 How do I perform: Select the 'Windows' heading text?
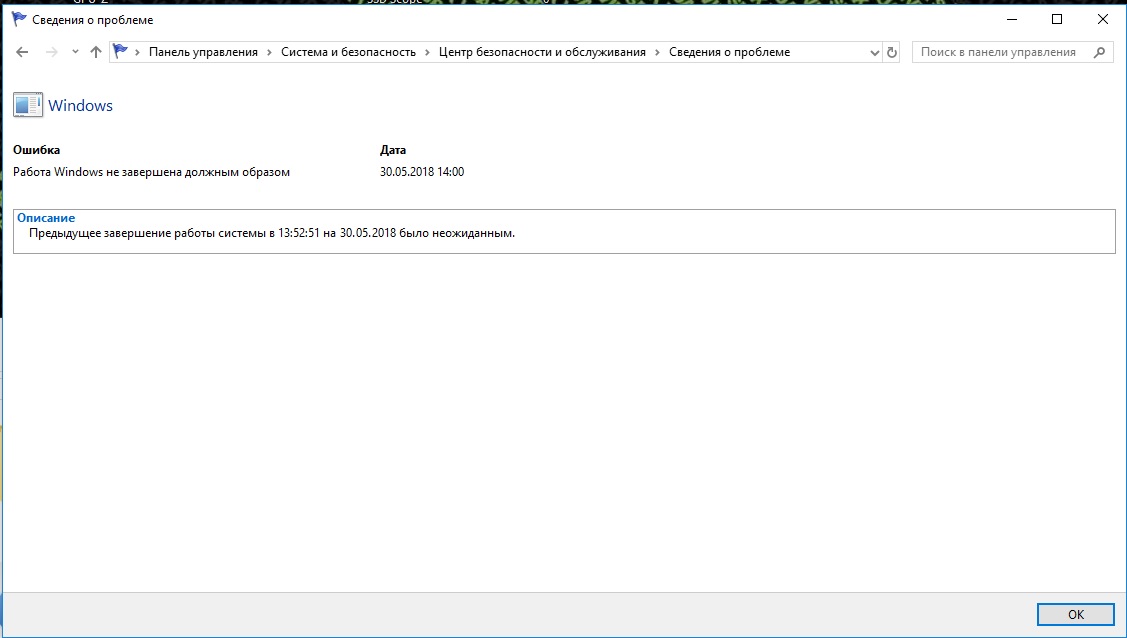pos(80,106)
